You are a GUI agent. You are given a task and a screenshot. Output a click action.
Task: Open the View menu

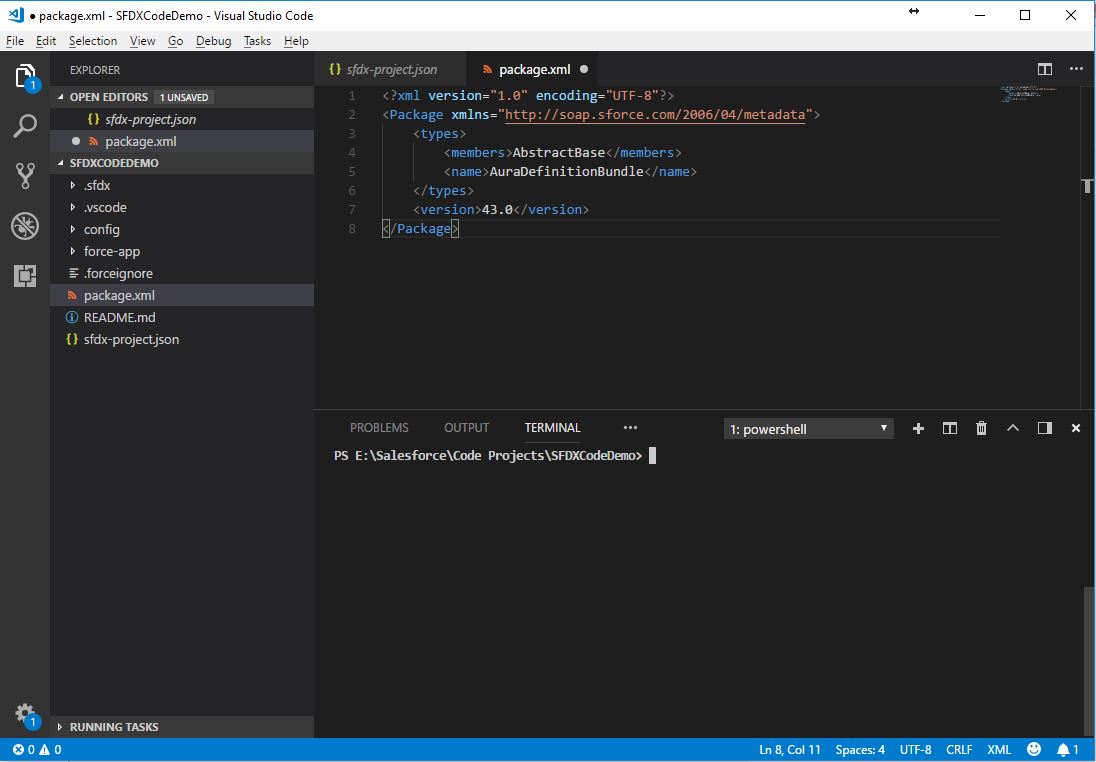click(x=143, y=41)
